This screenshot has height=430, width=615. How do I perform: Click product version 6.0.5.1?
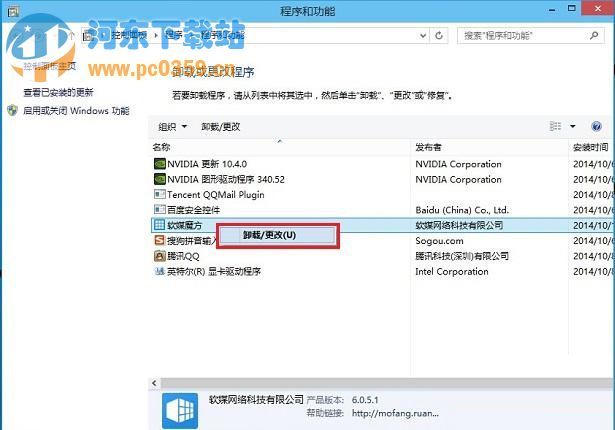click(365, 400)
